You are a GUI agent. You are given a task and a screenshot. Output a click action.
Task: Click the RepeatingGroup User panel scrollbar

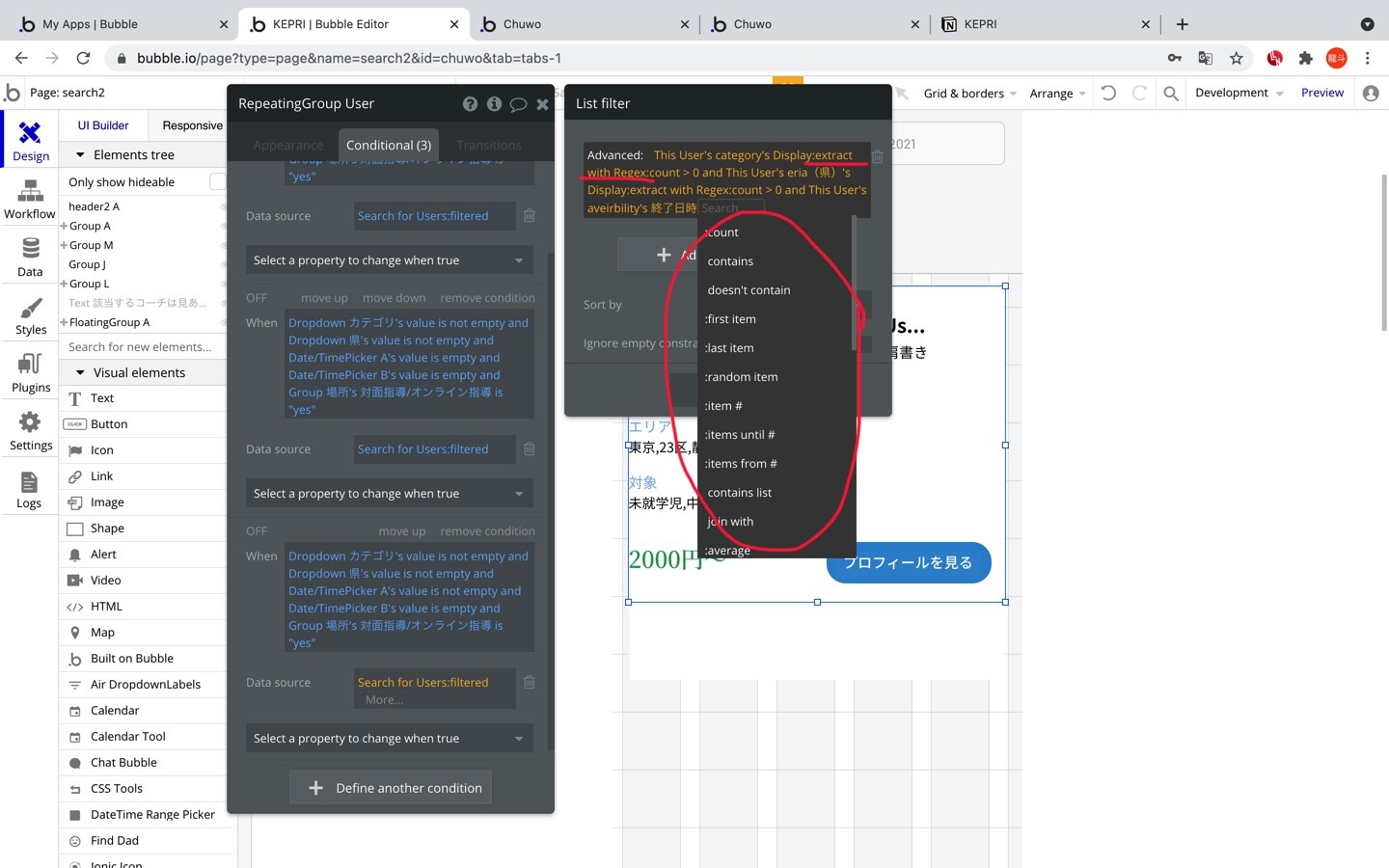tap(551, 502)
